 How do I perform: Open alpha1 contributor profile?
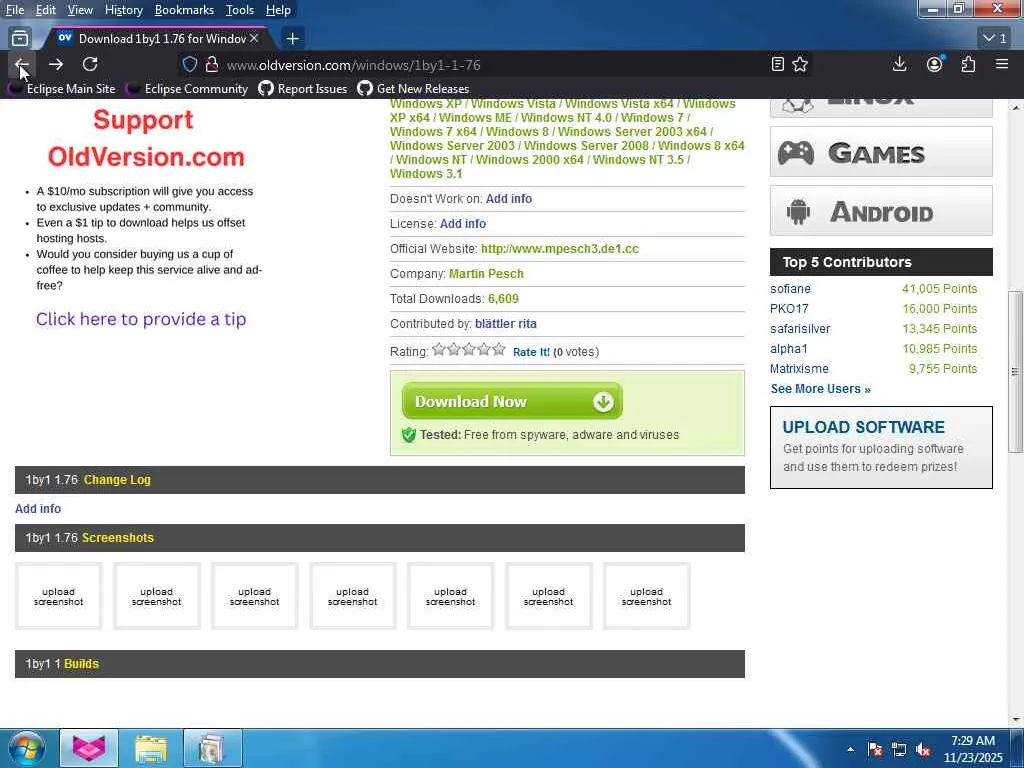(788, 349)
